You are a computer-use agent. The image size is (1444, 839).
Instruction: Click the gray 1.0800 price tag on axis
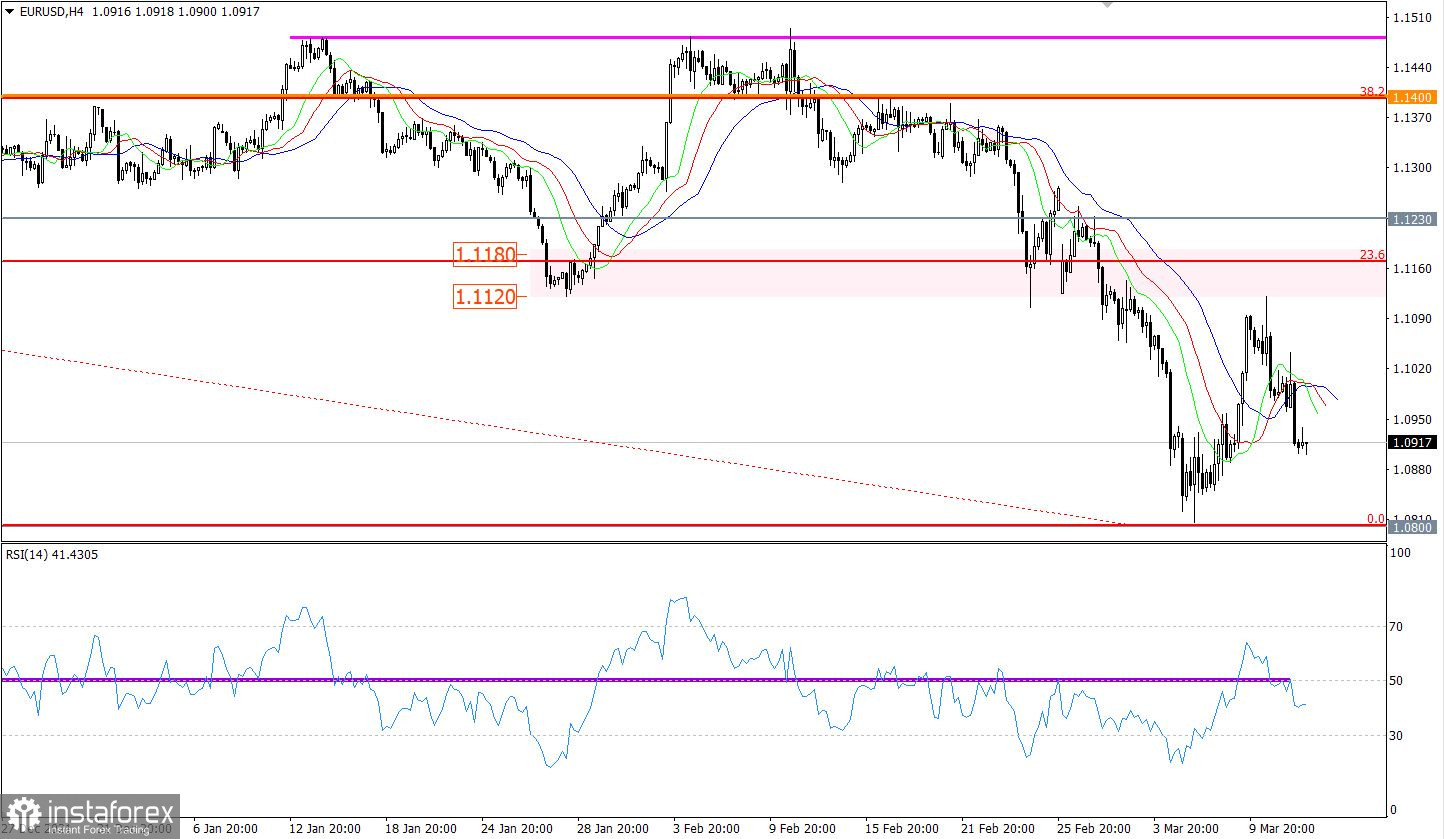click(1414, 526)
